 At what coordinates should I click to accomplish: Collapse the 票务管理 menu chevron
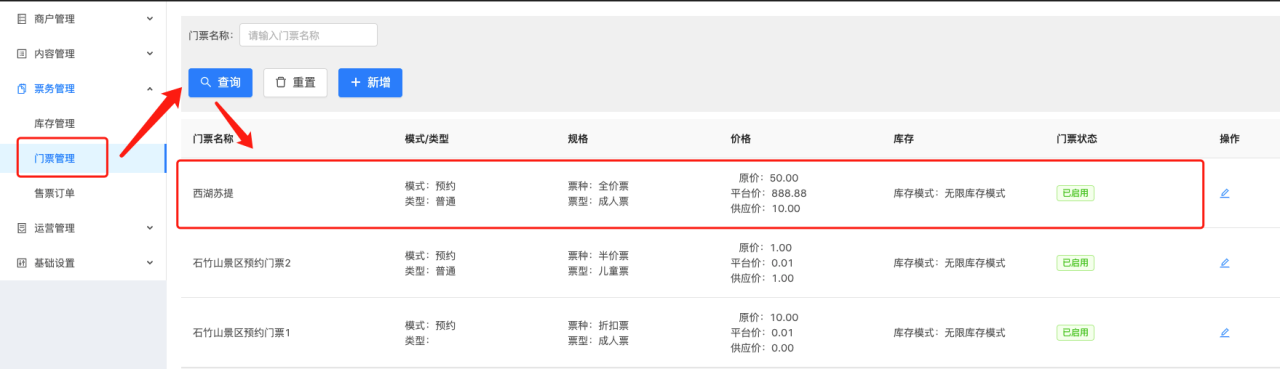pyautogui.click(x=150, y=88)
